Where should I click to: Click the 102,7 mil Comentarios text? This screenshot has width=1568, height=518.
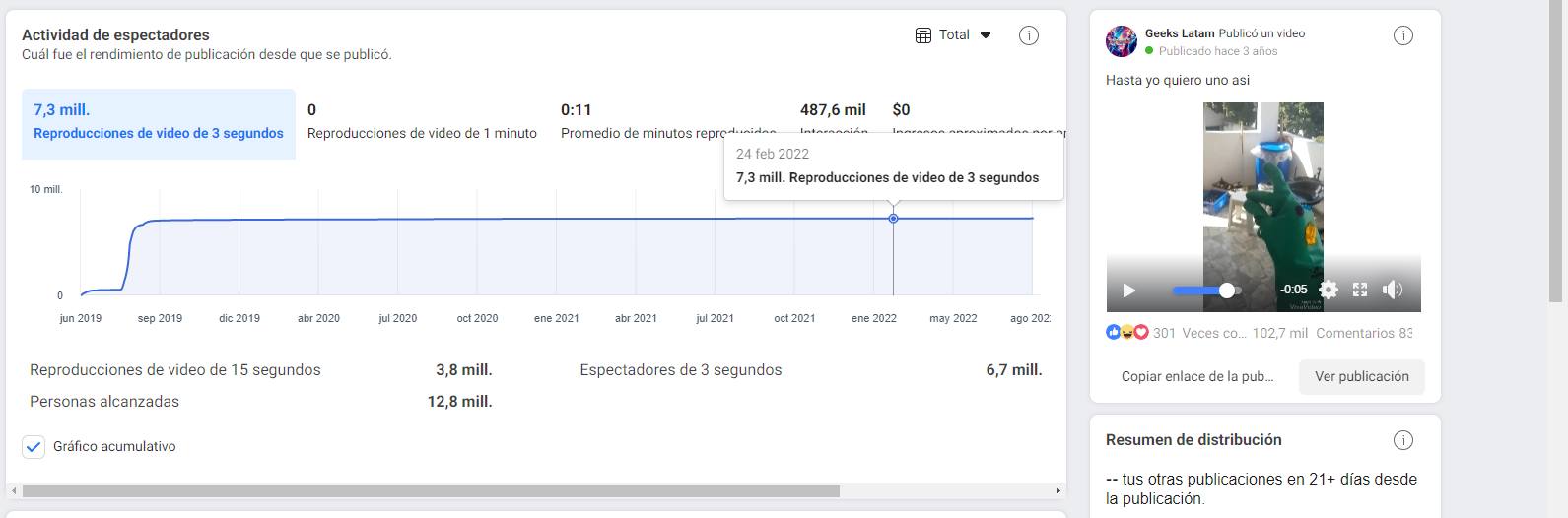click(1332, 333)
